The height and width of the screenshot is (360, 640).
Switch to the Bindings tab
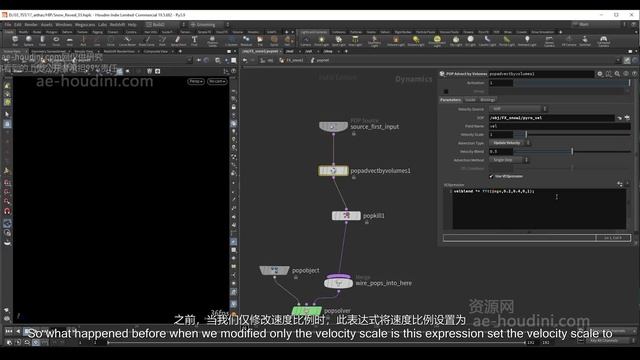(487, 100)
